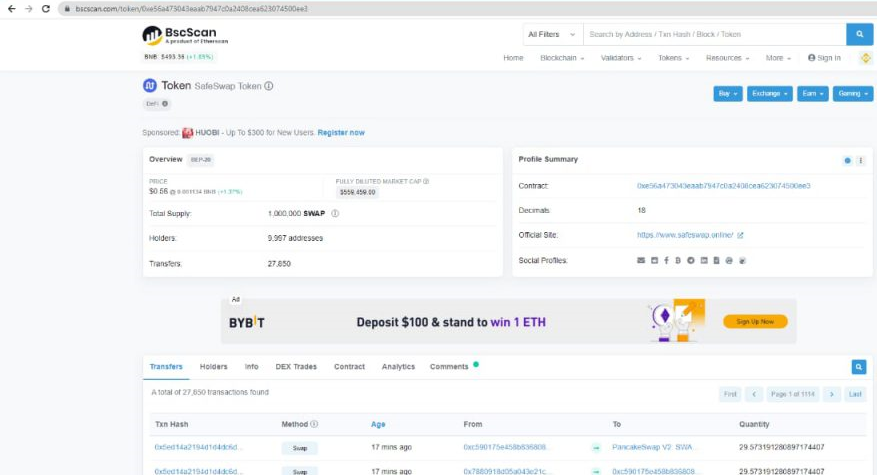
Task: Switch to the Contract tab
Action: (350, 367)
